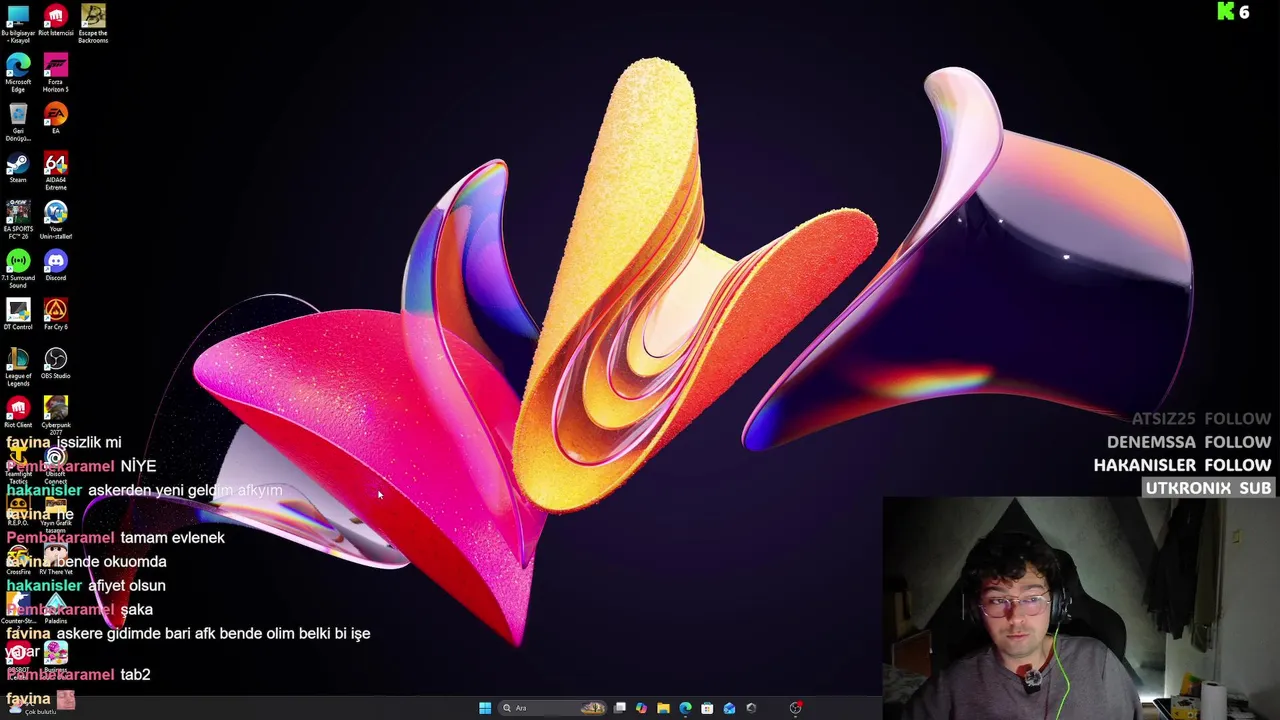Launch the Teamfight Tactics desktop icon
Viewport: 1280px width, 720px height.
(x=18, y=465)
